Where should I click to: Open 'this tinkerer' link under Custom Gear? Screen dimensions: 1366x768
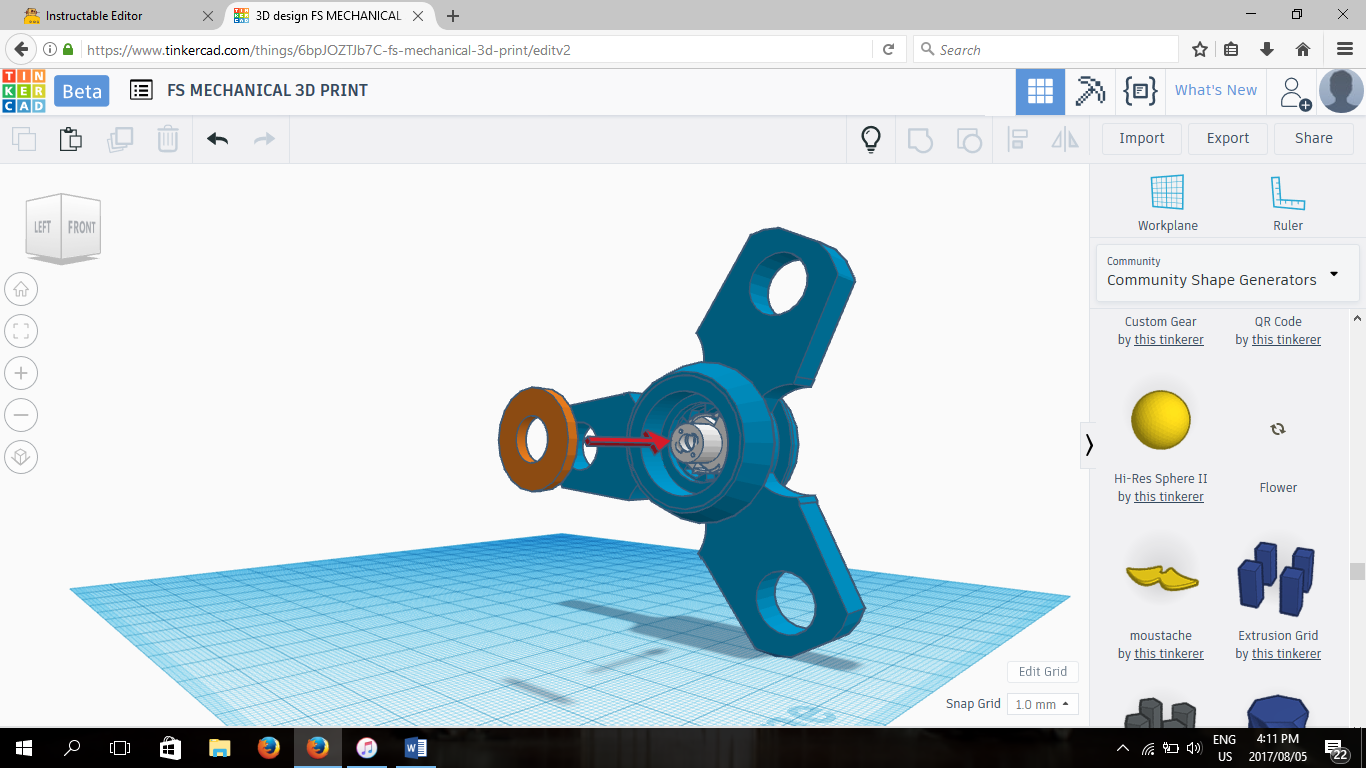pos(1169,340)
